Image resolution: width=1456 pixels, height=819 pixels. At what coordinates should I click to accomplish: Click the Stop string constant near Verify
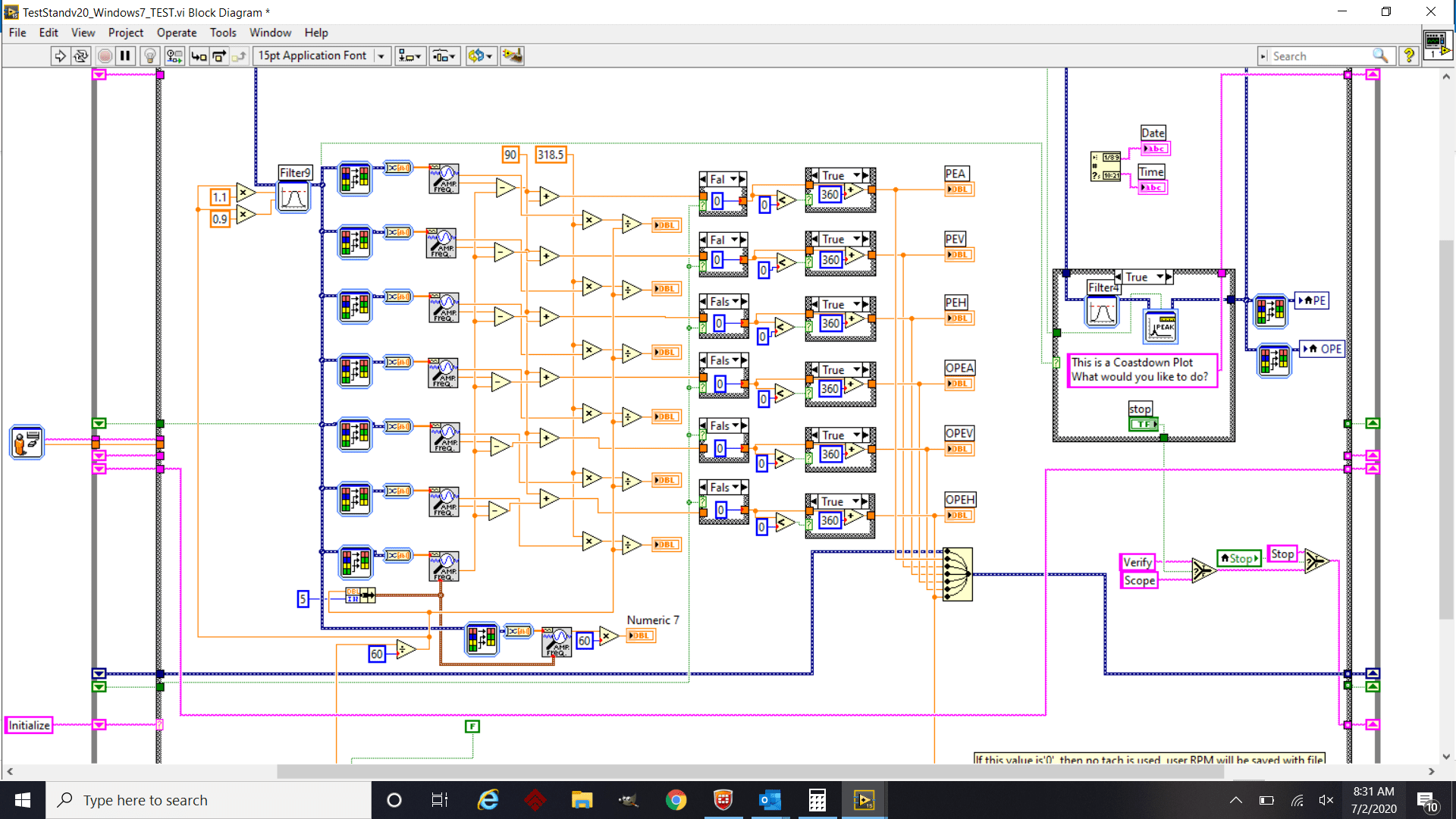tap(1282, 554)
